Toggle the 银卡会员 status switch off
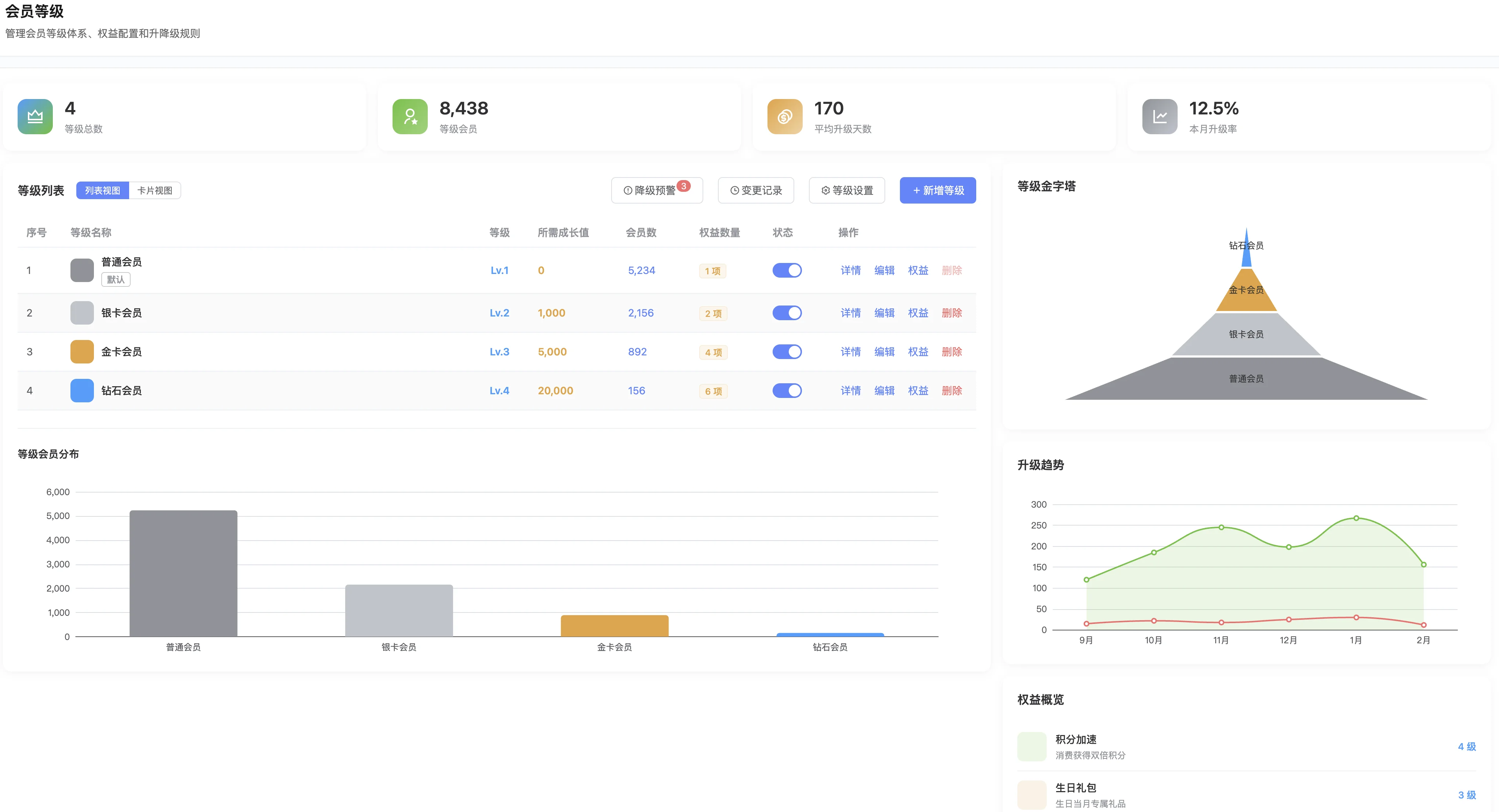1499x812 pixels. [x=787, y=313]
